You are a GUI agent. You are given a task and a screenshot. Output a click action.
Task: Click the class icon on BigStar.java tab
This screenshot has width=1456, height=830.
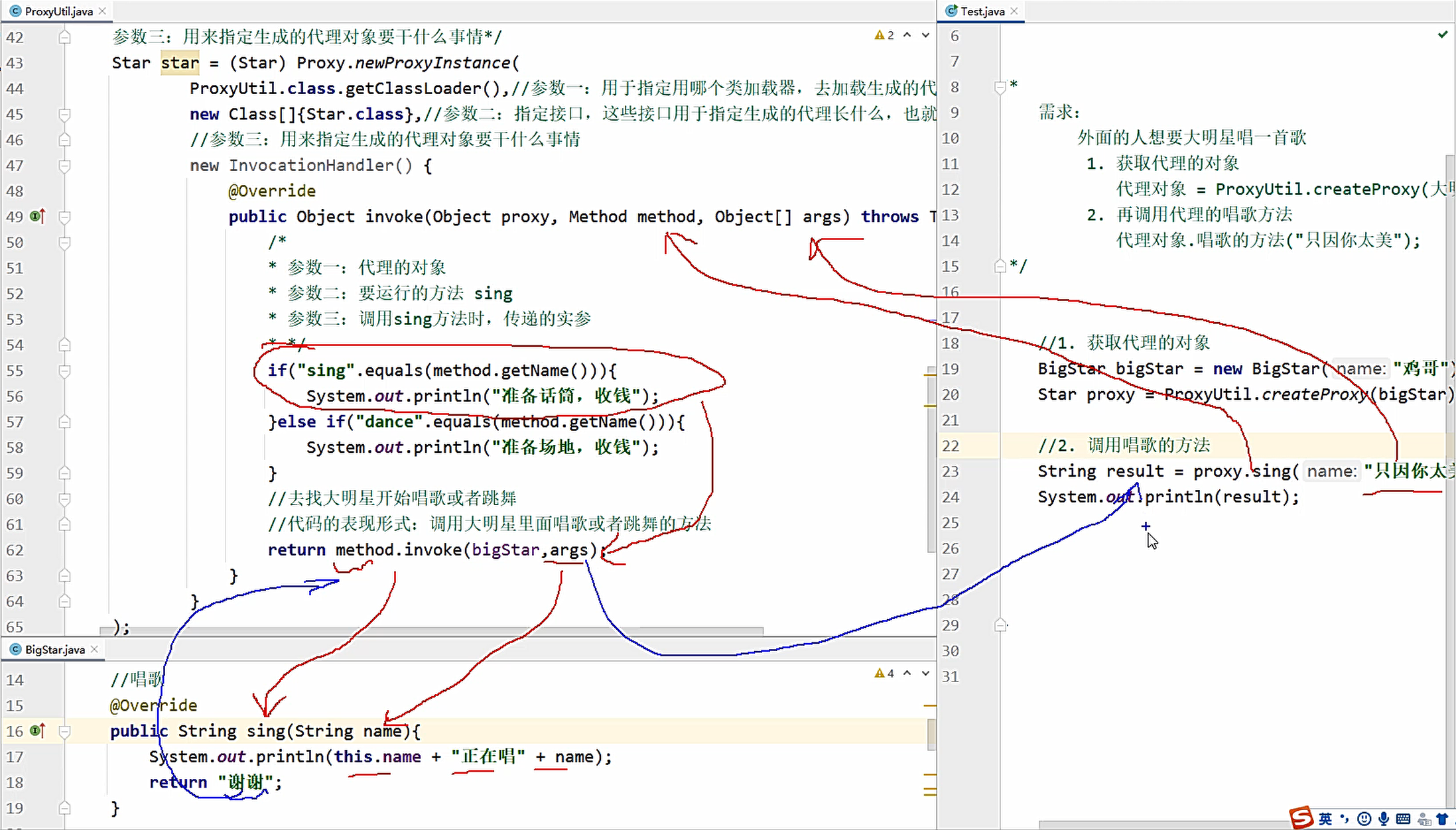15,650
